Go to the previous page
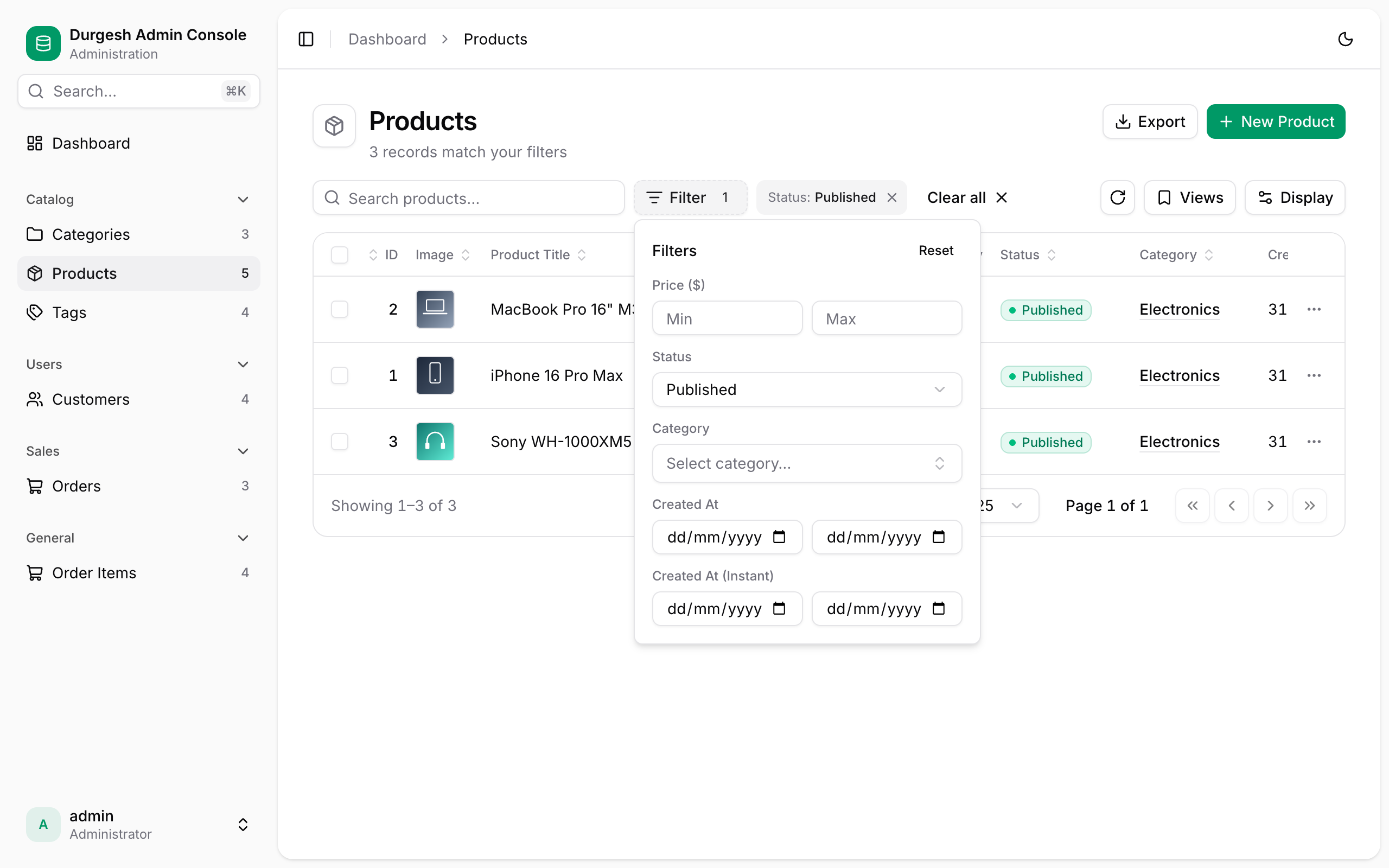The height and width of the screenshot is (868, 1389). (1231, 506)
